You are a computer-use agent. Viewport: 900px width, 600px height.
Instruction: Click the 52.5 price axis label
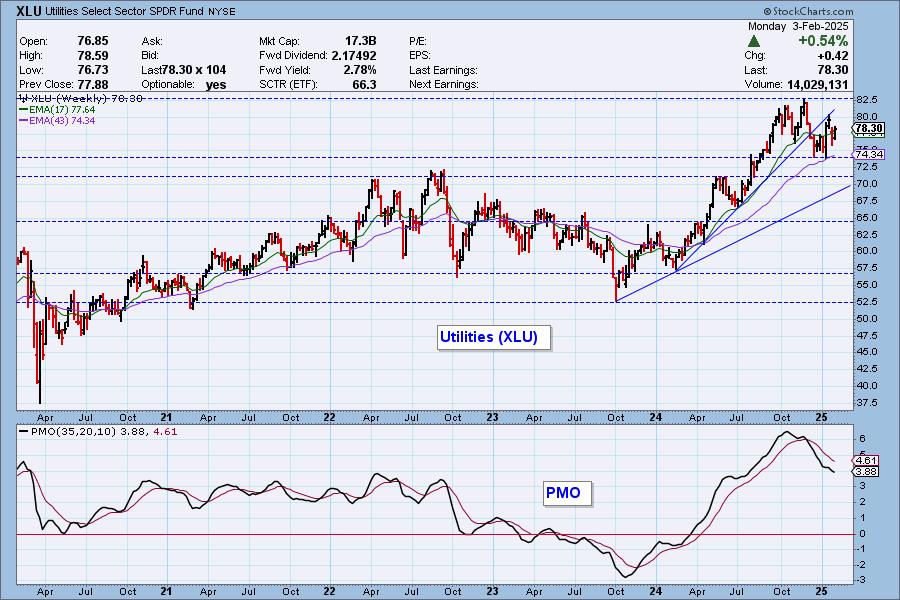tap(867, 301)
